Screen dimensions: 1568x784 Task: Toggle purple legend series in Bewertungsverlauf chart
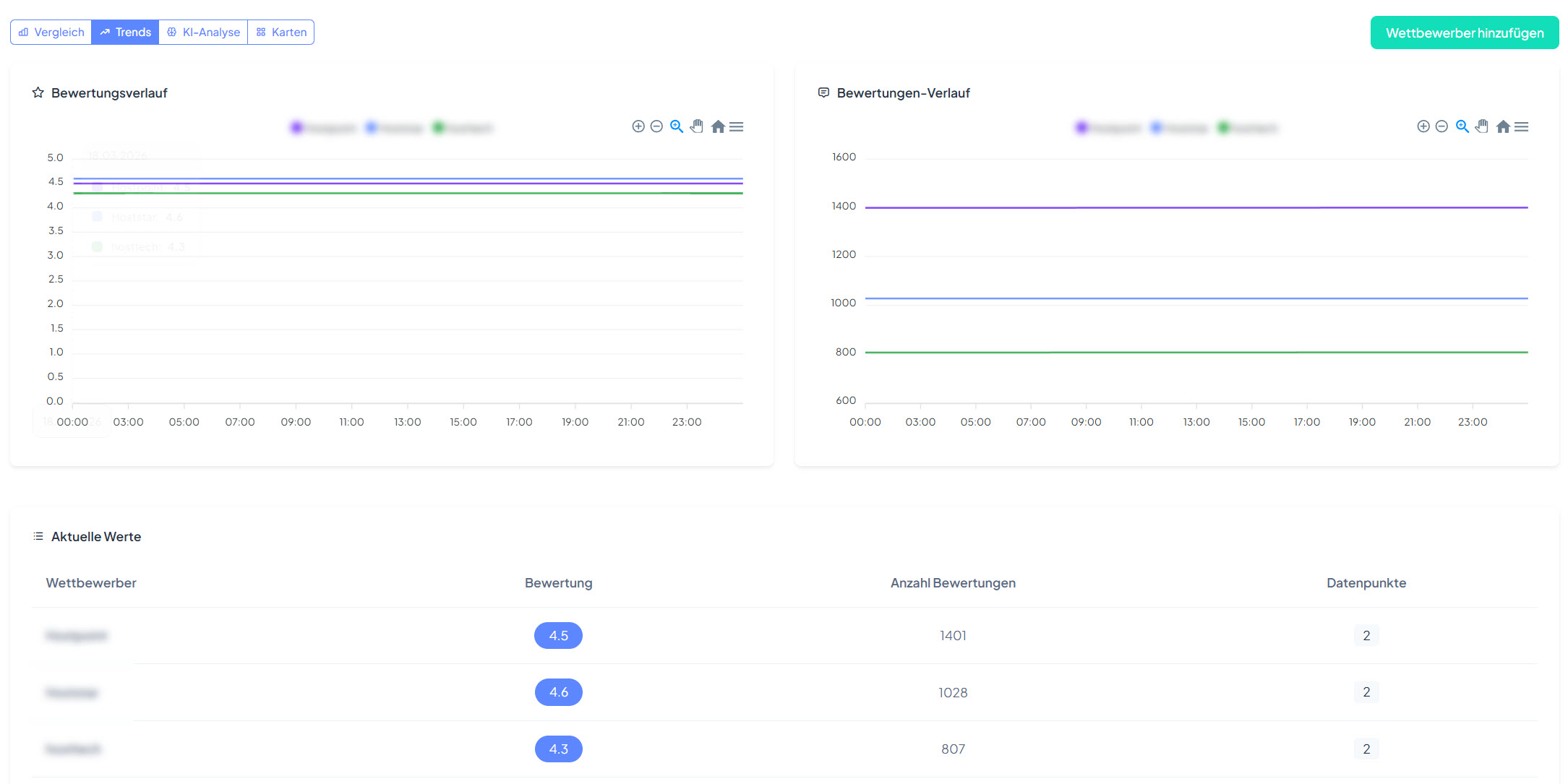click(x=323, y=128)
